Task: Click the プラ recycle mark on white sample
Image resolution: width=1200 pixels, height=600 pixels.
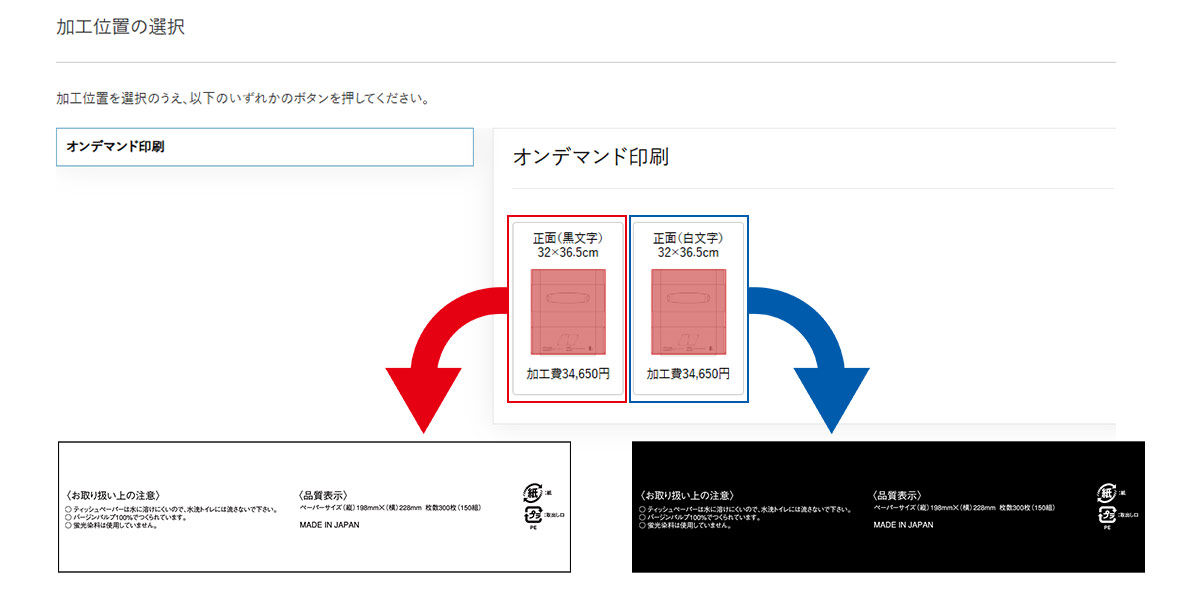Action: click(533, 514)
